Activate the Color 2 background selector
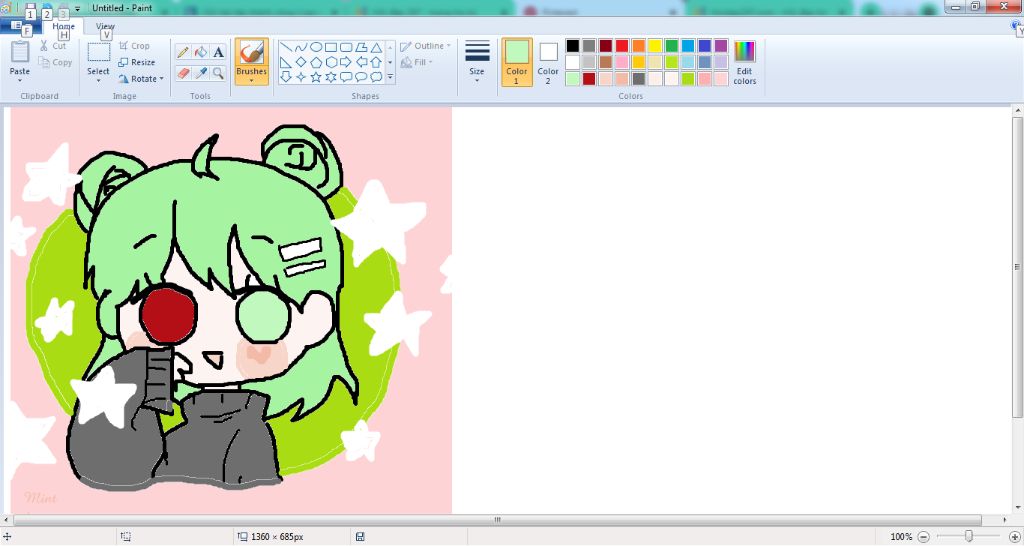1024x546 pixels. click(x=548, y=61)
